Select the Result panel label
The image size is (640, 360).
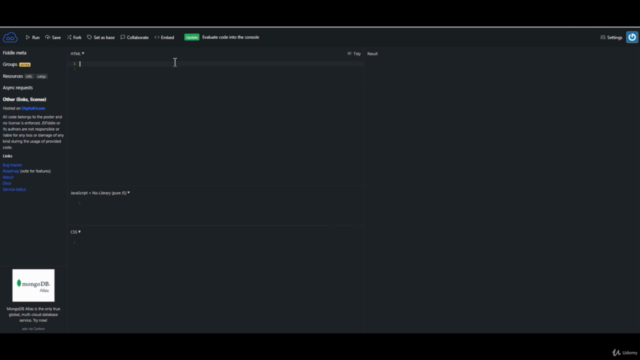point(372,53)
